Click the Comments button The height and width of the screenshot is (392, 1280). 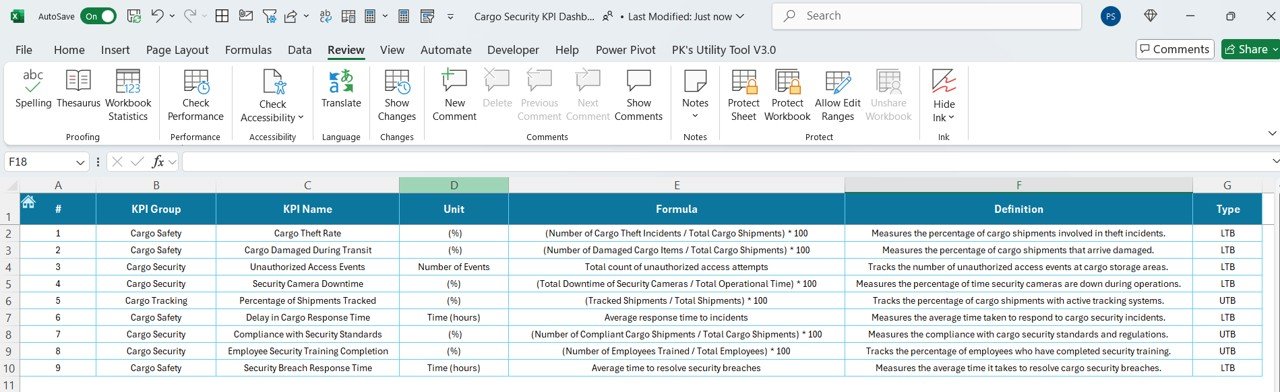tap(1175, 49)
